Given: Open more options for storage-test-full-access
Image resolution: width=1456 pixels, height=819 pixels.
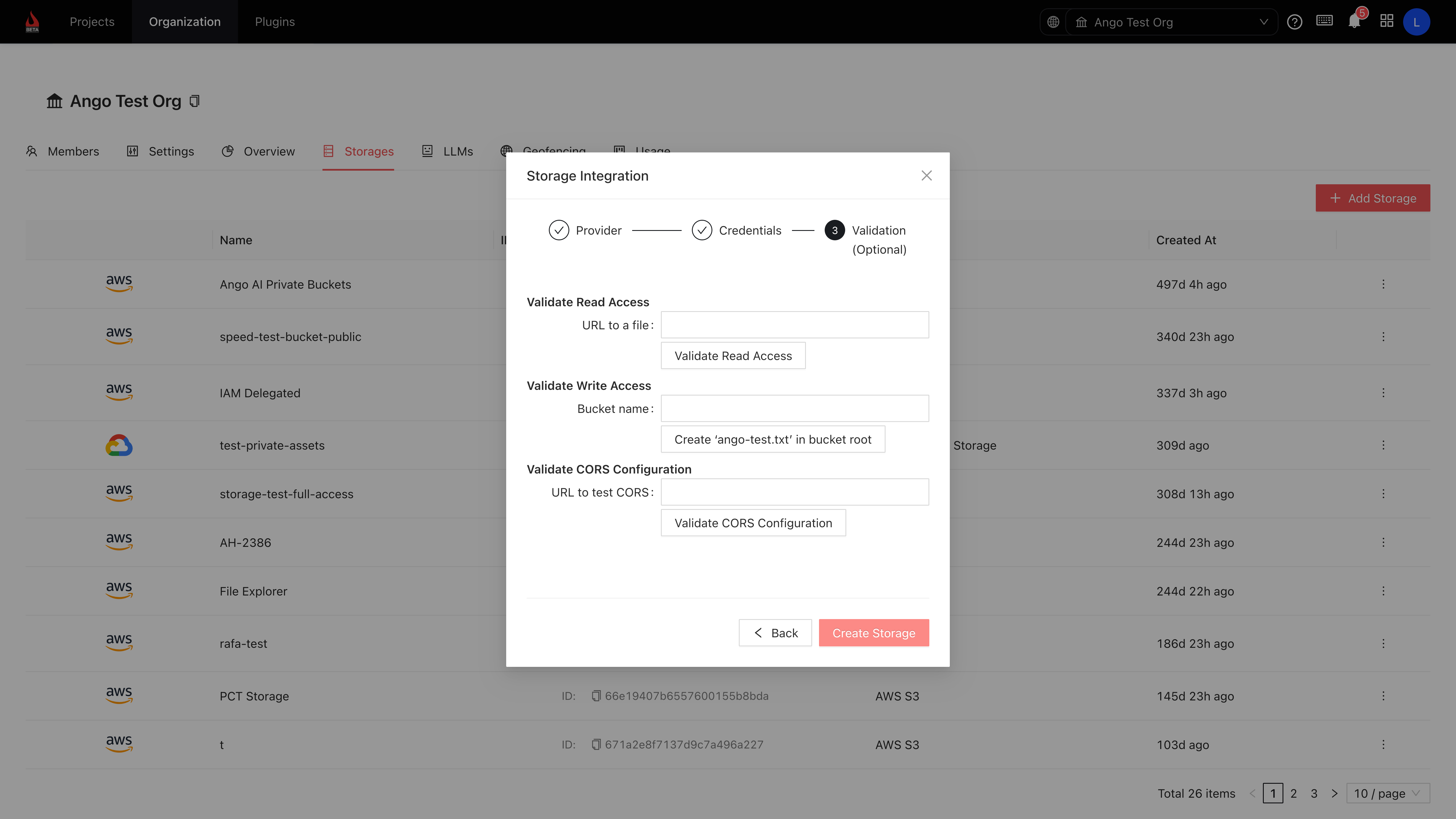Looking at the screenshot, I should click(x=1383, y=494).
